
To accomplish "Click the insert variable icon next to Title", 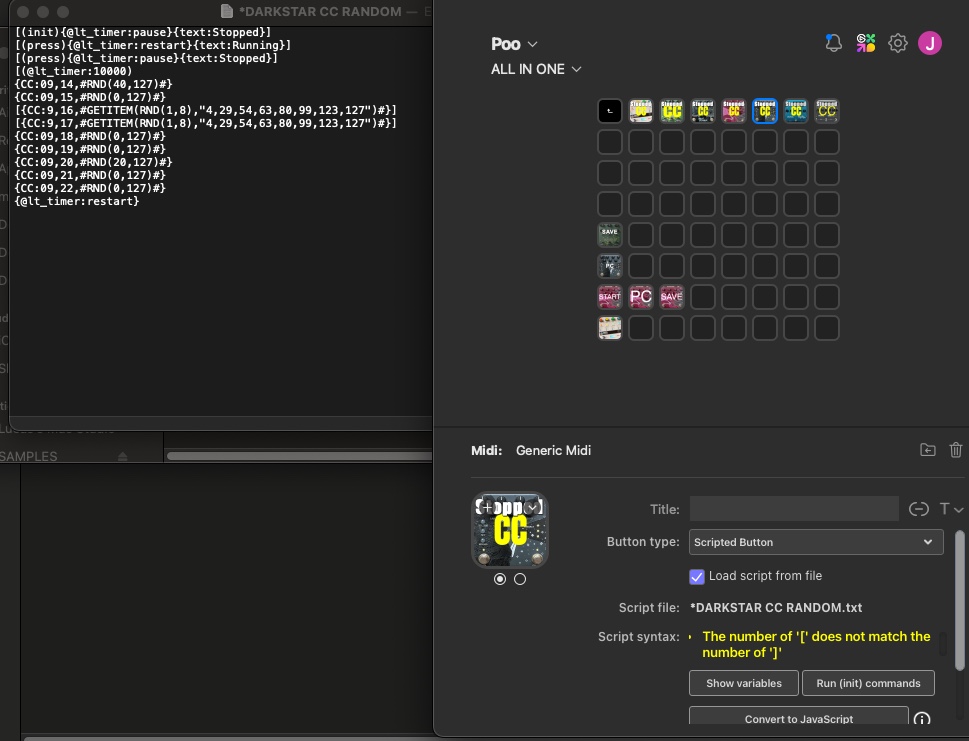I will coord(918,509).
